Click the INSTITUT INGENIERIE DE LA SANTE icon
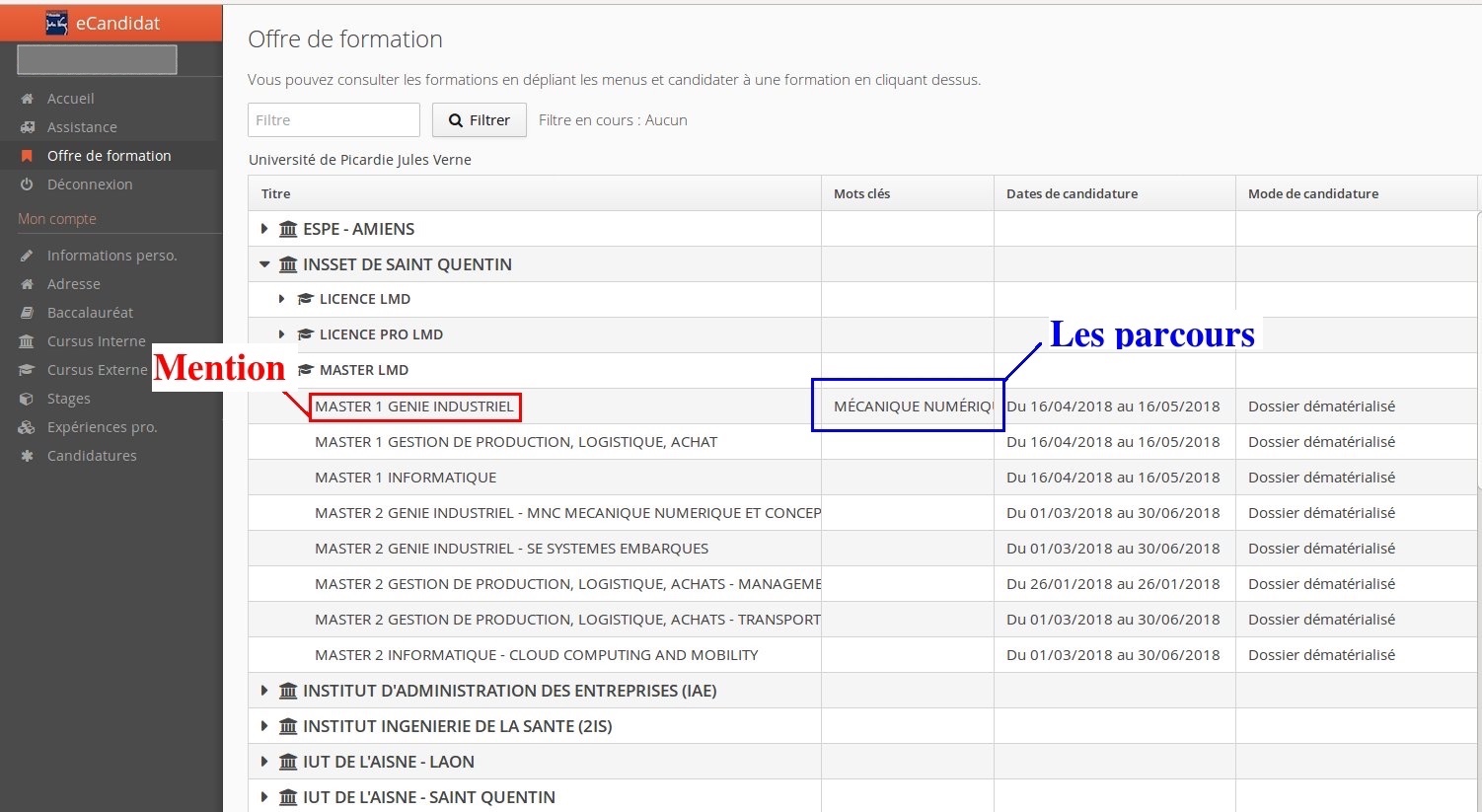Screen dimensions: 1482x812 pyautogui.click(x=288, y=726)
